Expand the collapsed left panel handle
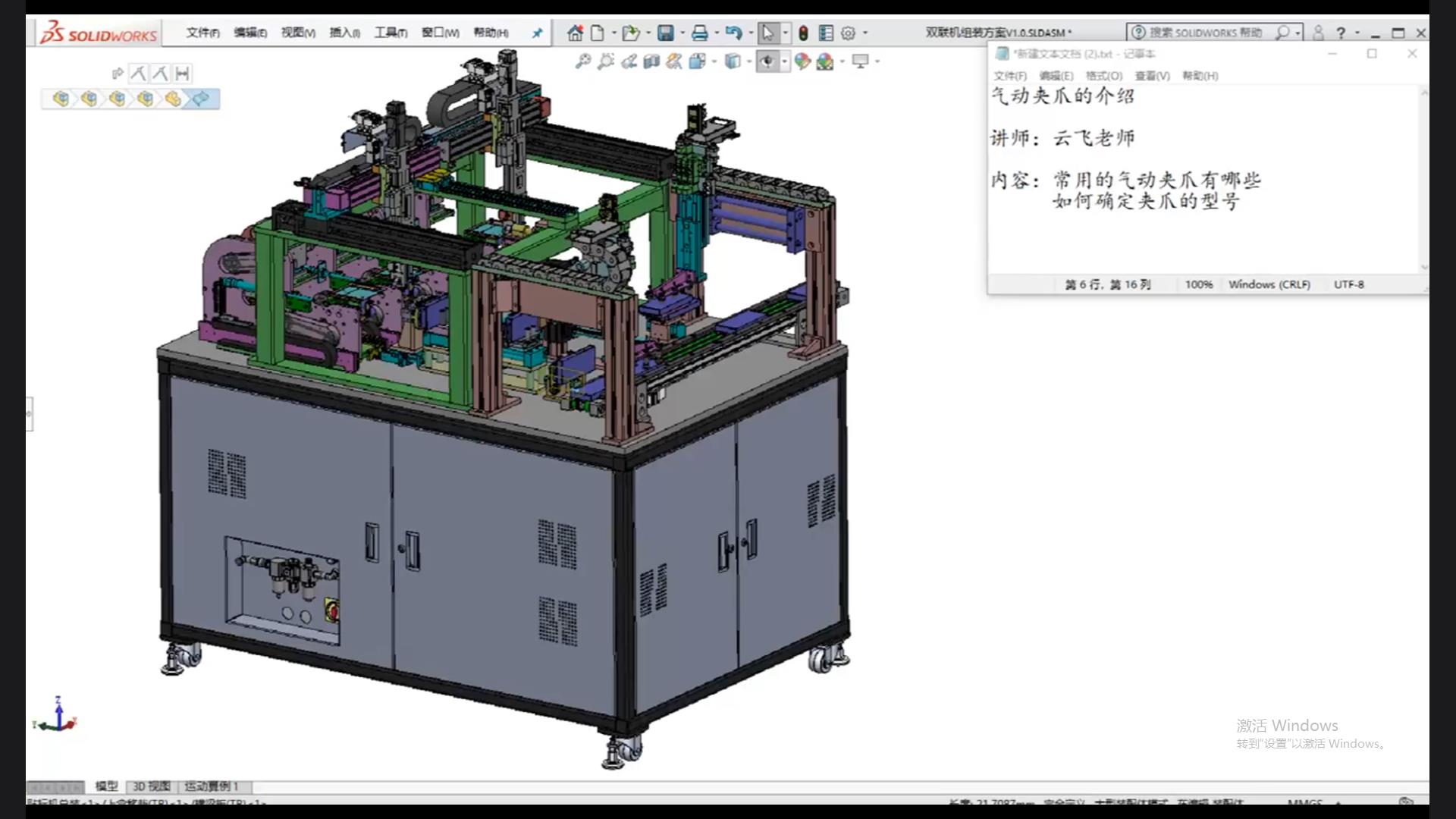Image resolution: width=1456 pixels, height=819 pixels. [x=29, y=414]
